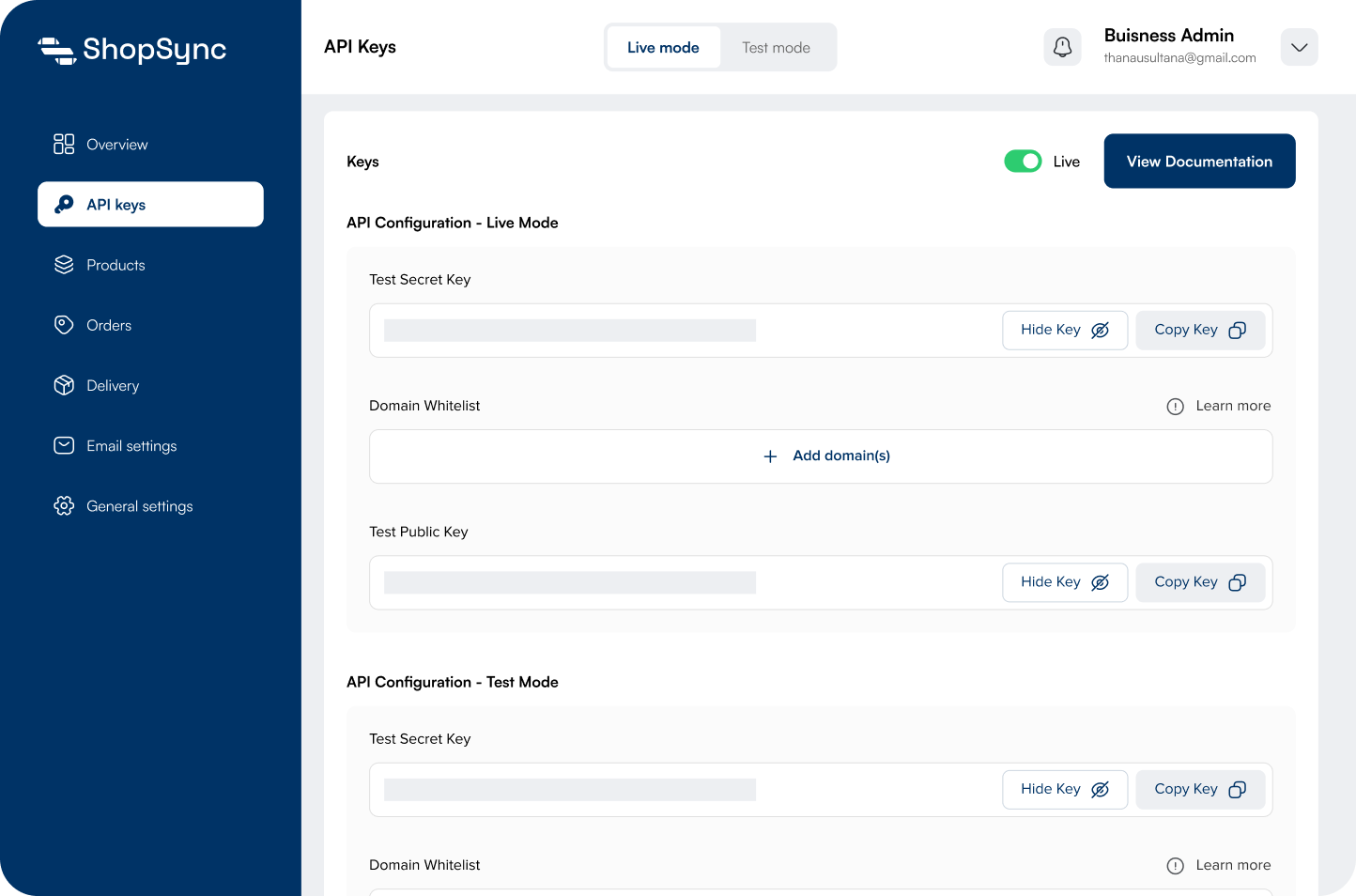Open View Documentation
This screenshot has height=896, width=1356.
1199,162
